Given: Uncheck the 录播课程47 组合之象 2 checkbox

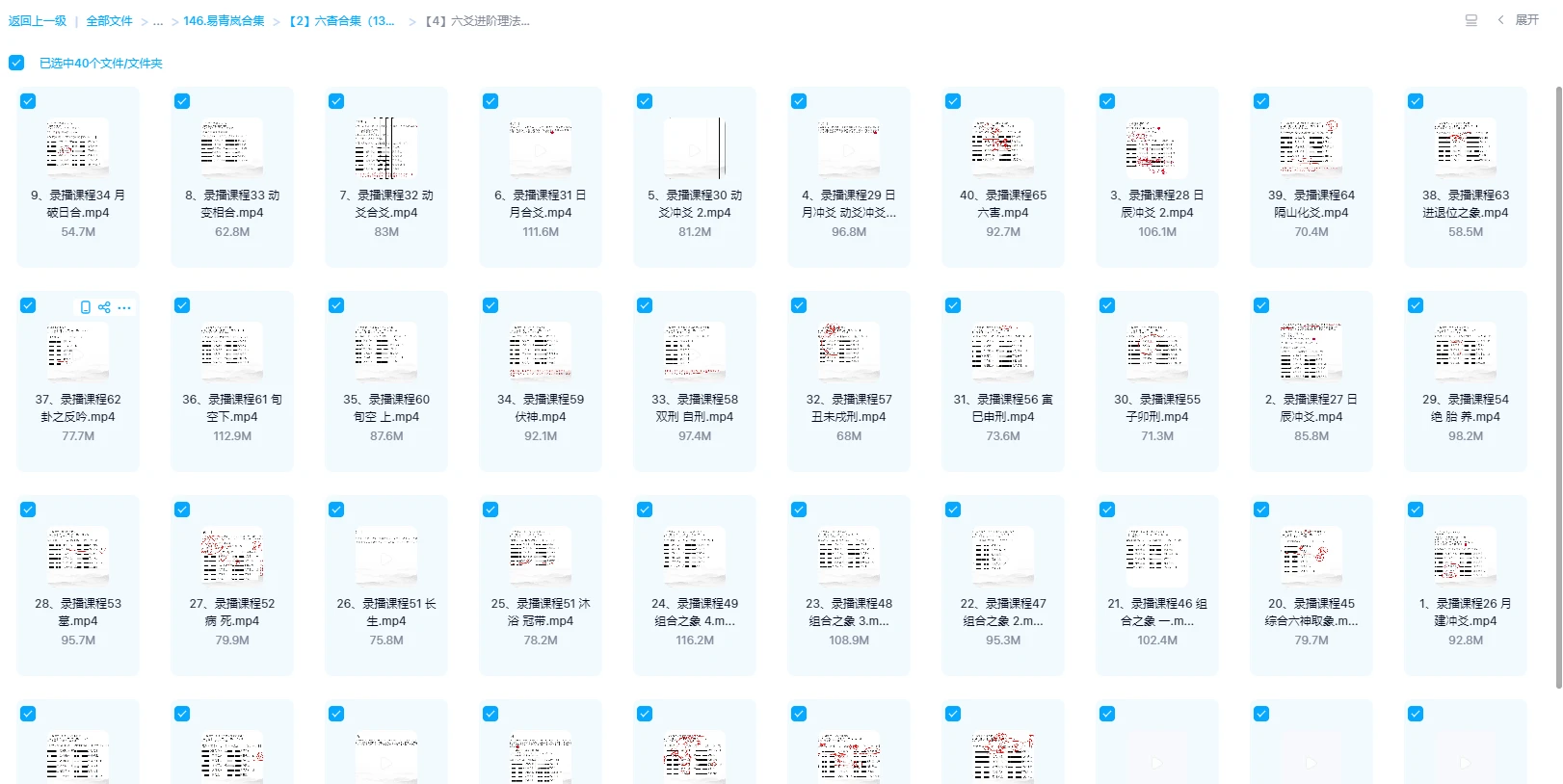Looking at the screenshot, I should coord(953,510).
